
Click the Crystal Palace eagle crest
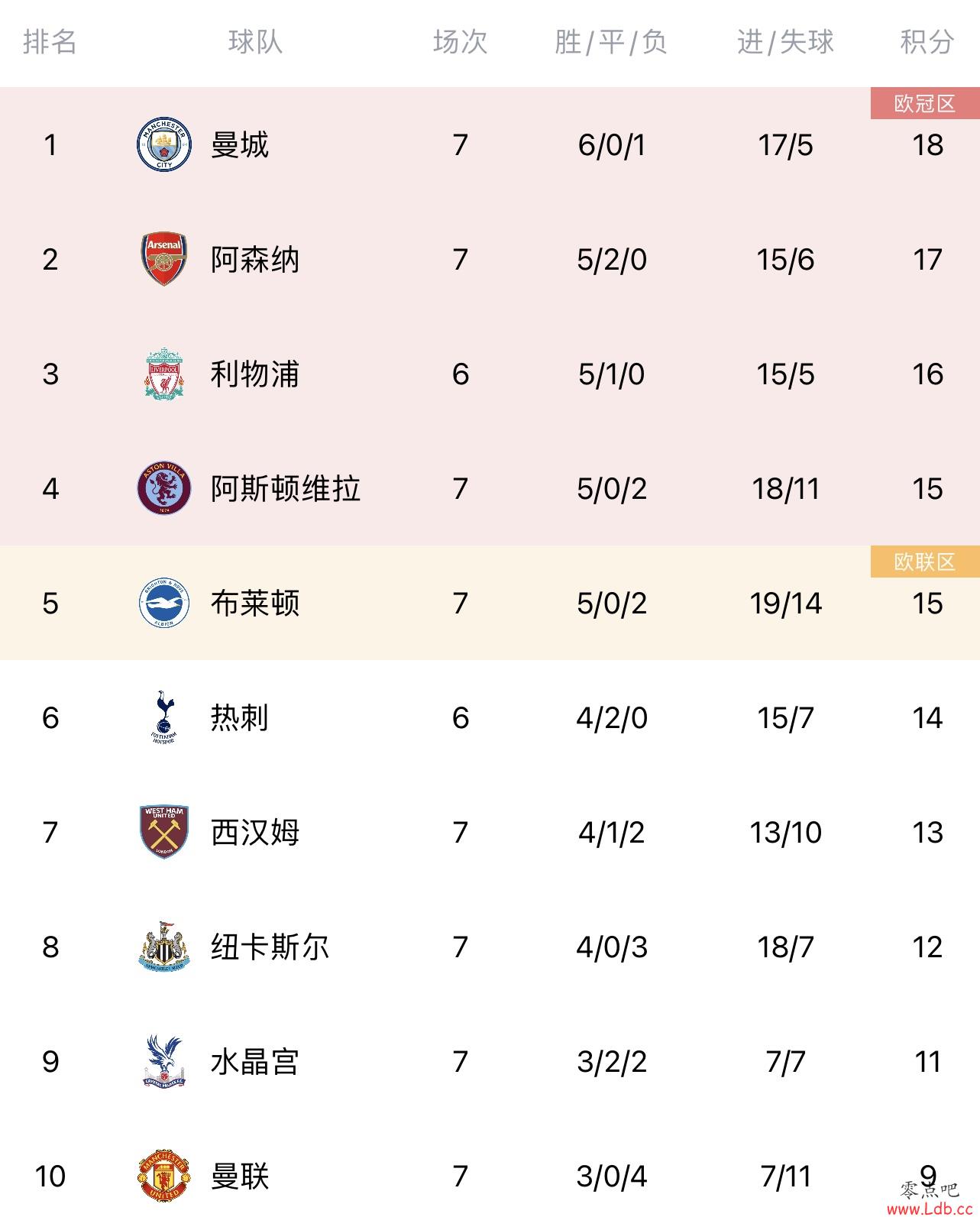164,1061
